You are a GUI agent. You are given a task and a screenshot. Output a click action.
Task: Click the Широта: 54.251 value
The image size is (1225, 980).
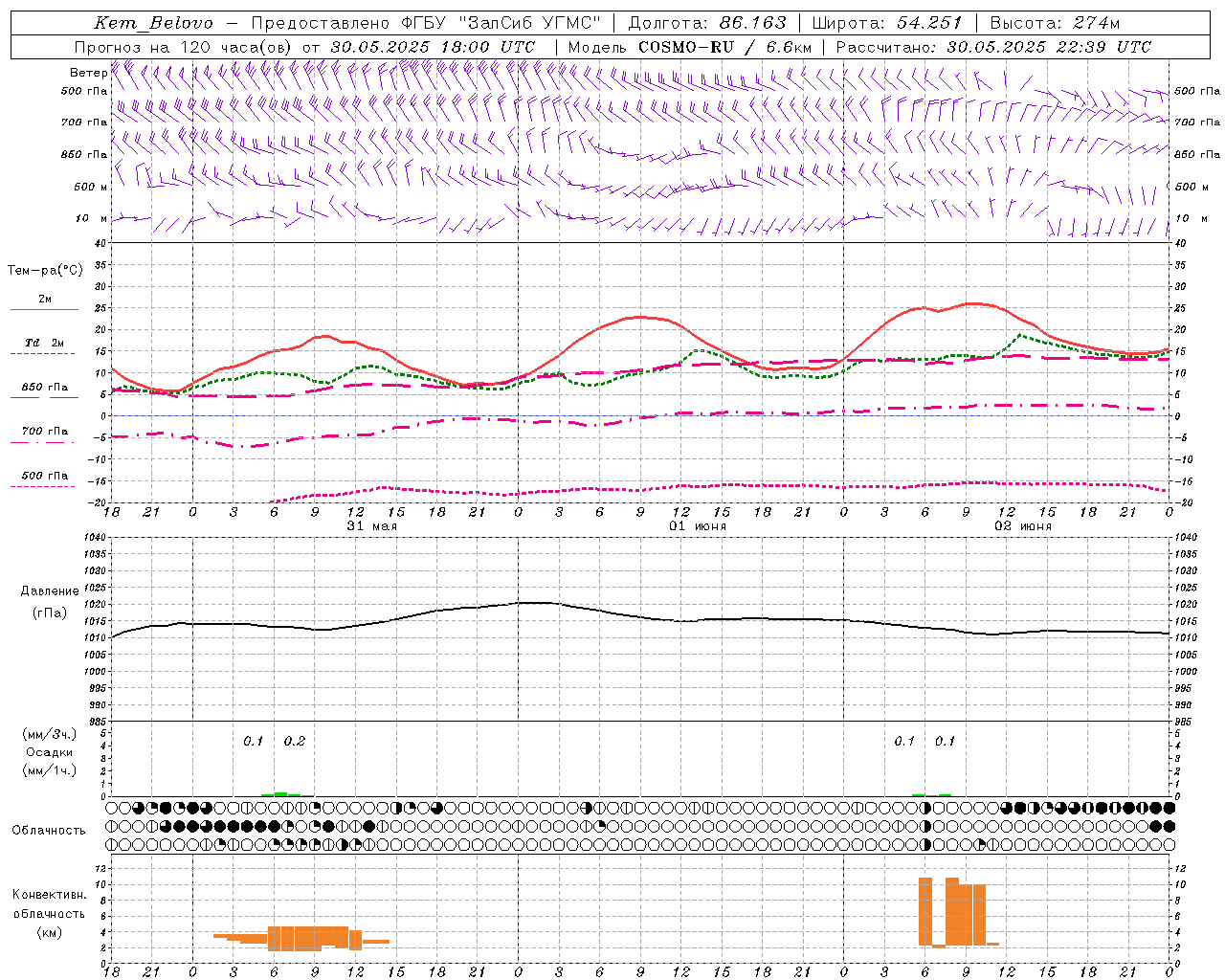coord(886,23)
